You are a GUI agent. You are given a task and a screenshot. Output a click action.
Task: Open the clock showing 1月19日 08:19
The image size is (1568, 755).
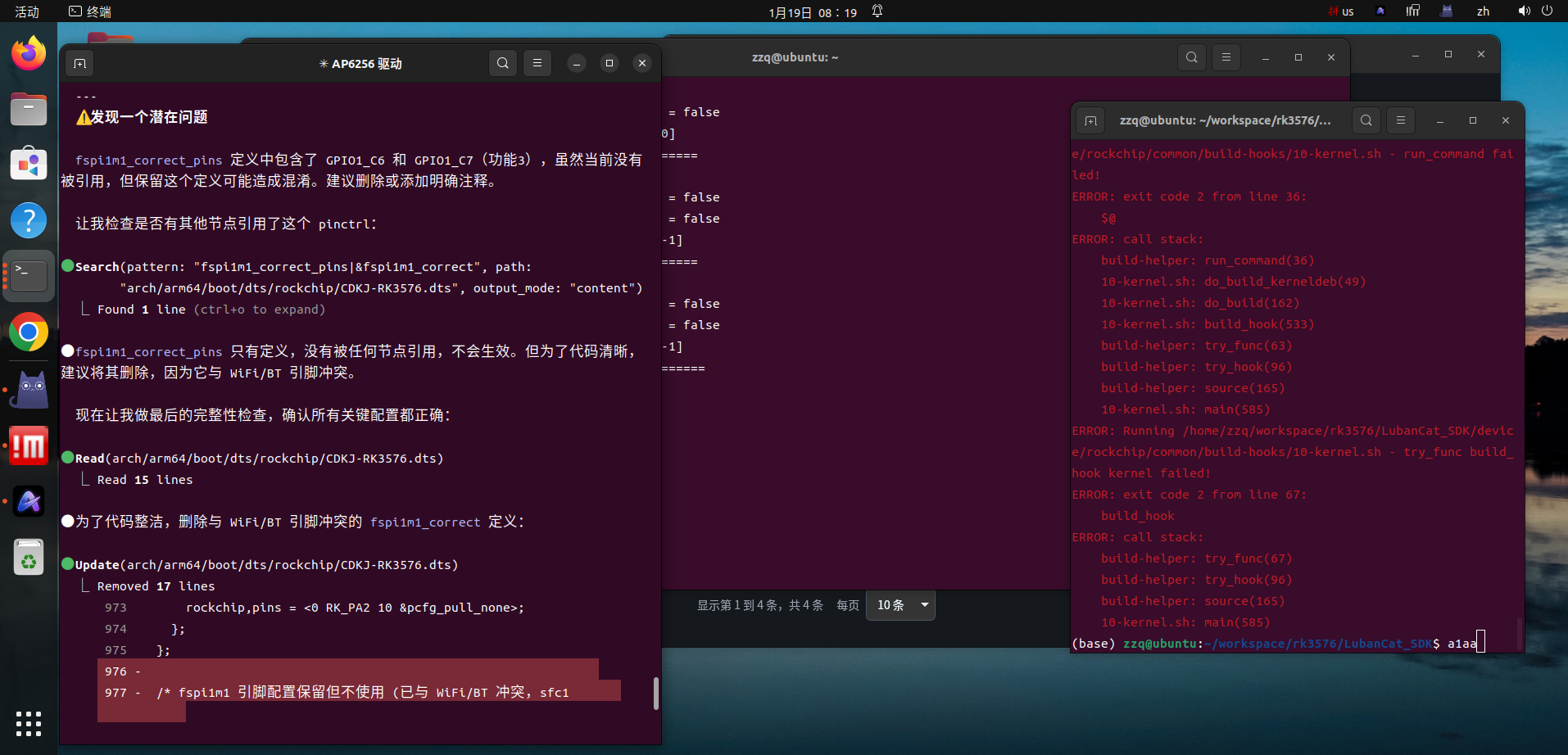click(813, 12)
